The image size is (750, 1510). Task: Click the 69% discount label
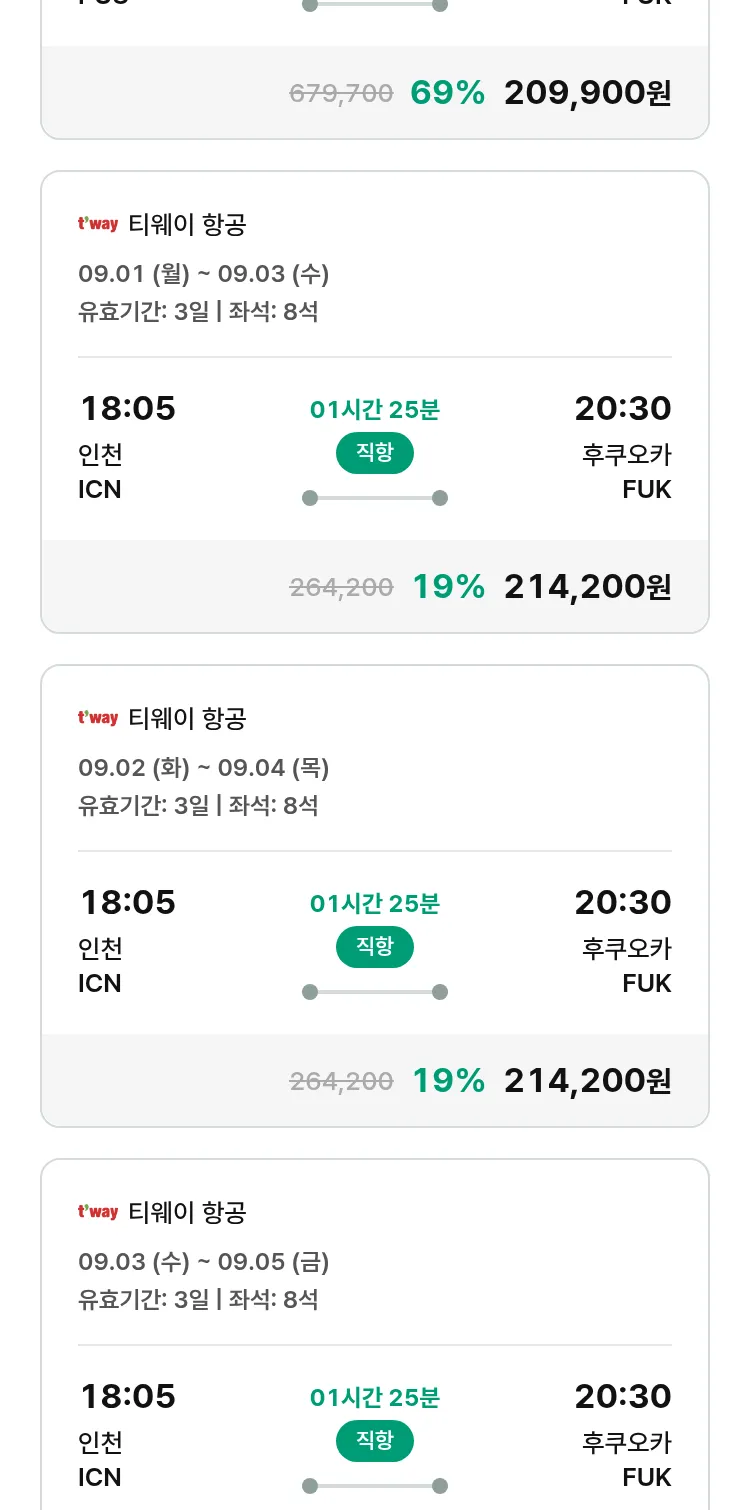click(x=447, y=93)
